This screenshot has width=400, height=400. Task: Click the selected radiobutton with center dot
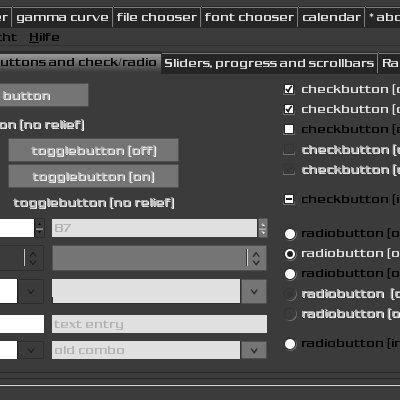290,254
